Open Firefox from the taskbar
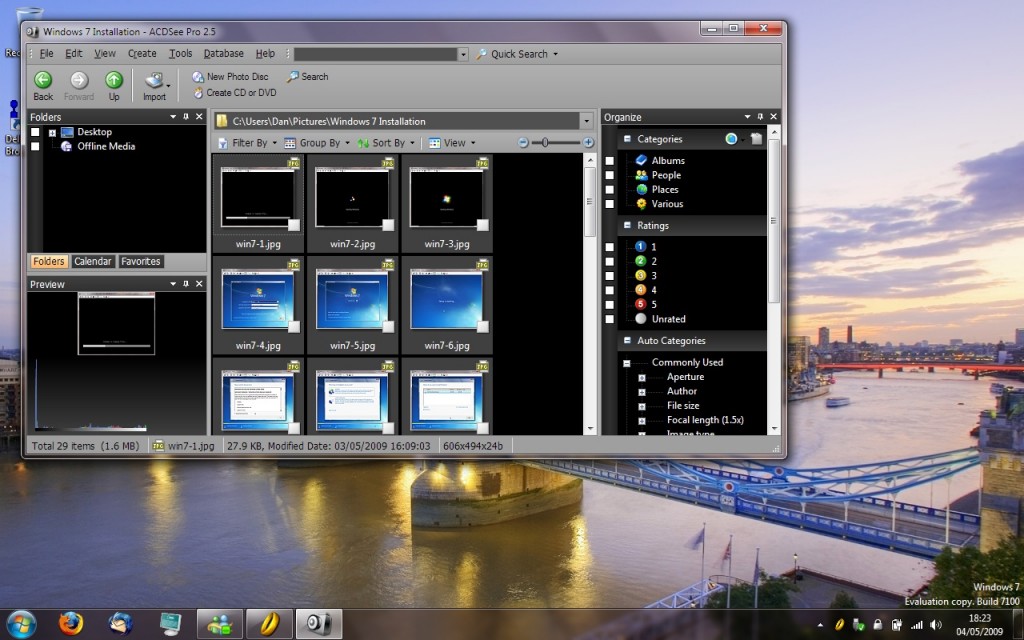Image resolution: width=1024 pixels, height=640 pixels. click(71, 624)
